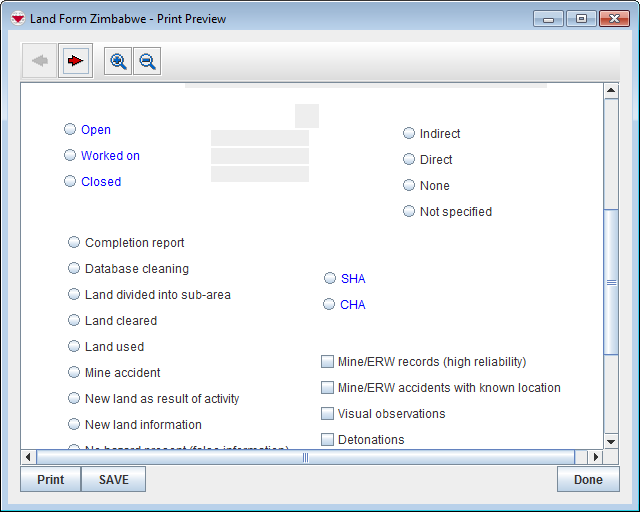Image resolution: width=640 pixels, height=512 pixels.
Task: Click Done to close preview
Action: (588, 480)
